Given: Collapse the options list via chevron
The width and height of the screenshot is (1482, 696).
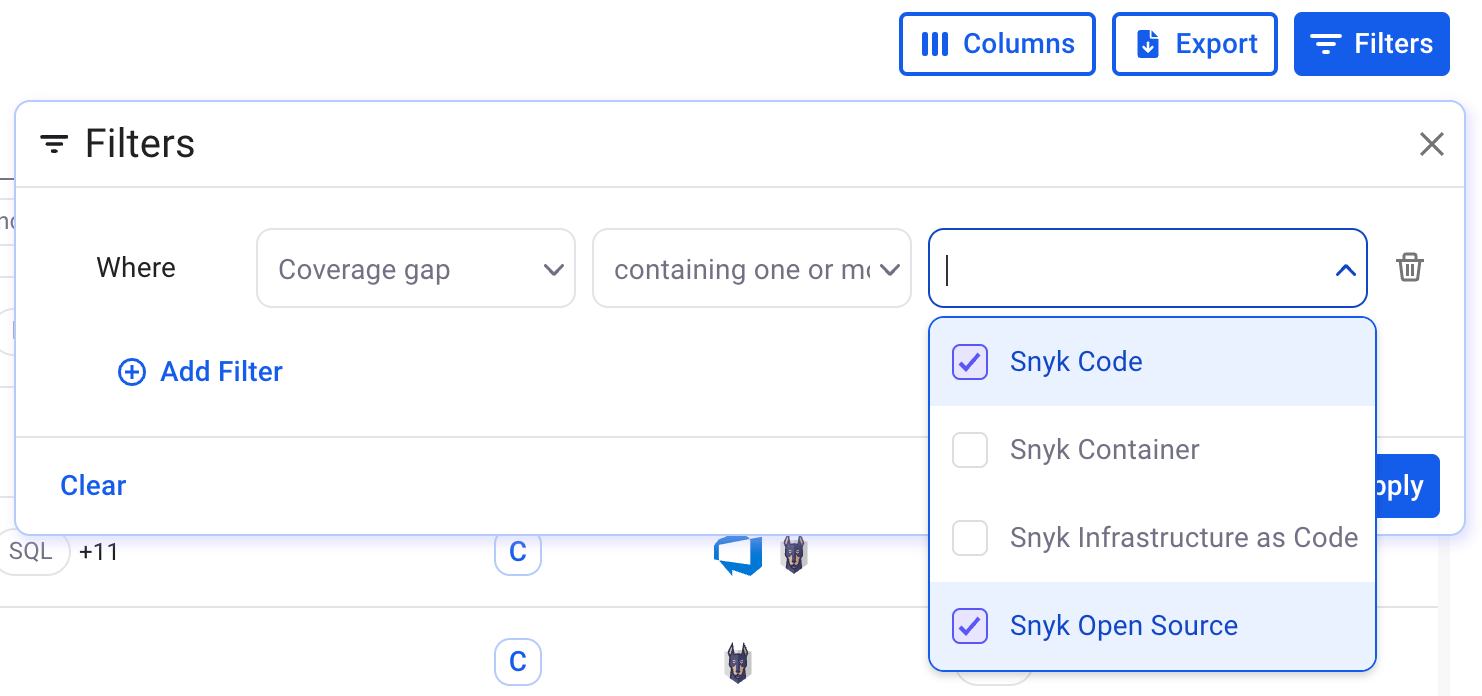Looking at the screenshot, I should pyautogui.click(x=1344, y=268).
